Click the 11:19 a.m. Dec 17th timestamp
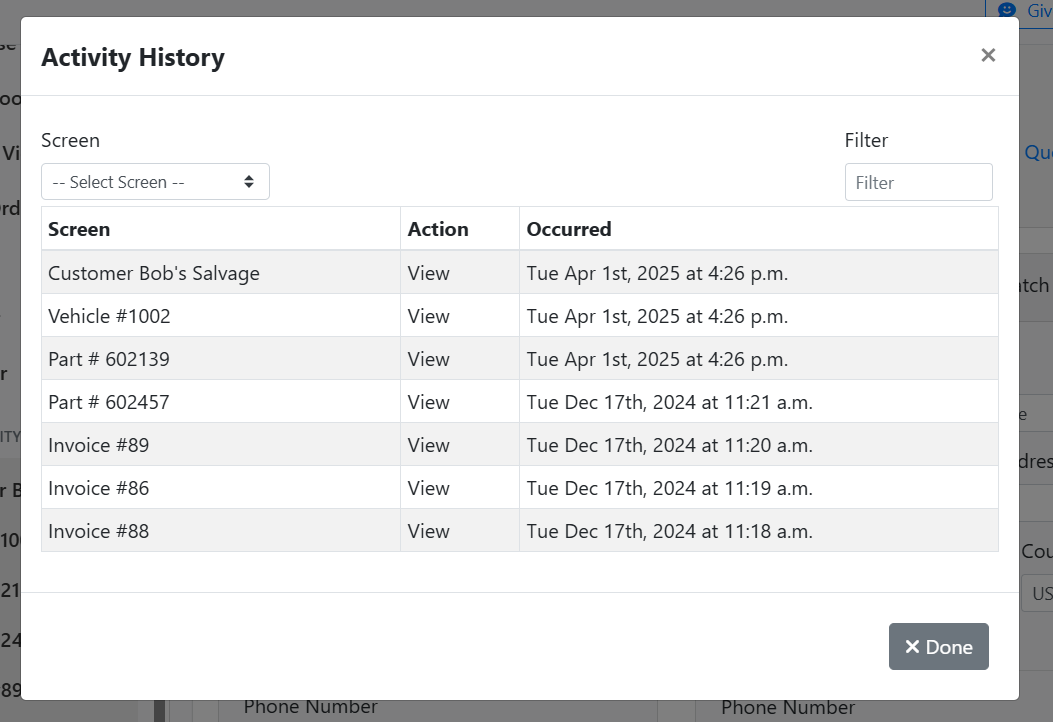This screenshot has height=722, width=1053. pyautogui.click(x=669, y=488)
